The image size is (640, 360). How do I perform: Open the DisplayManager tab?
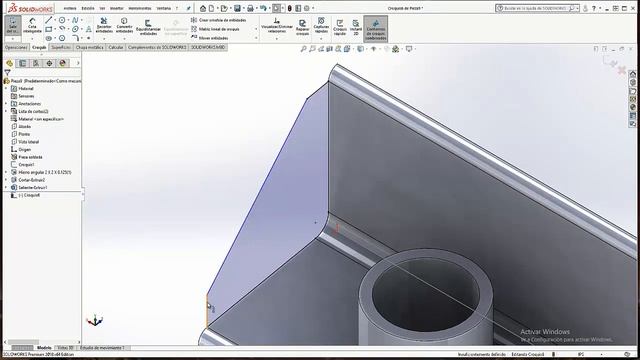[x=62, y=63]
